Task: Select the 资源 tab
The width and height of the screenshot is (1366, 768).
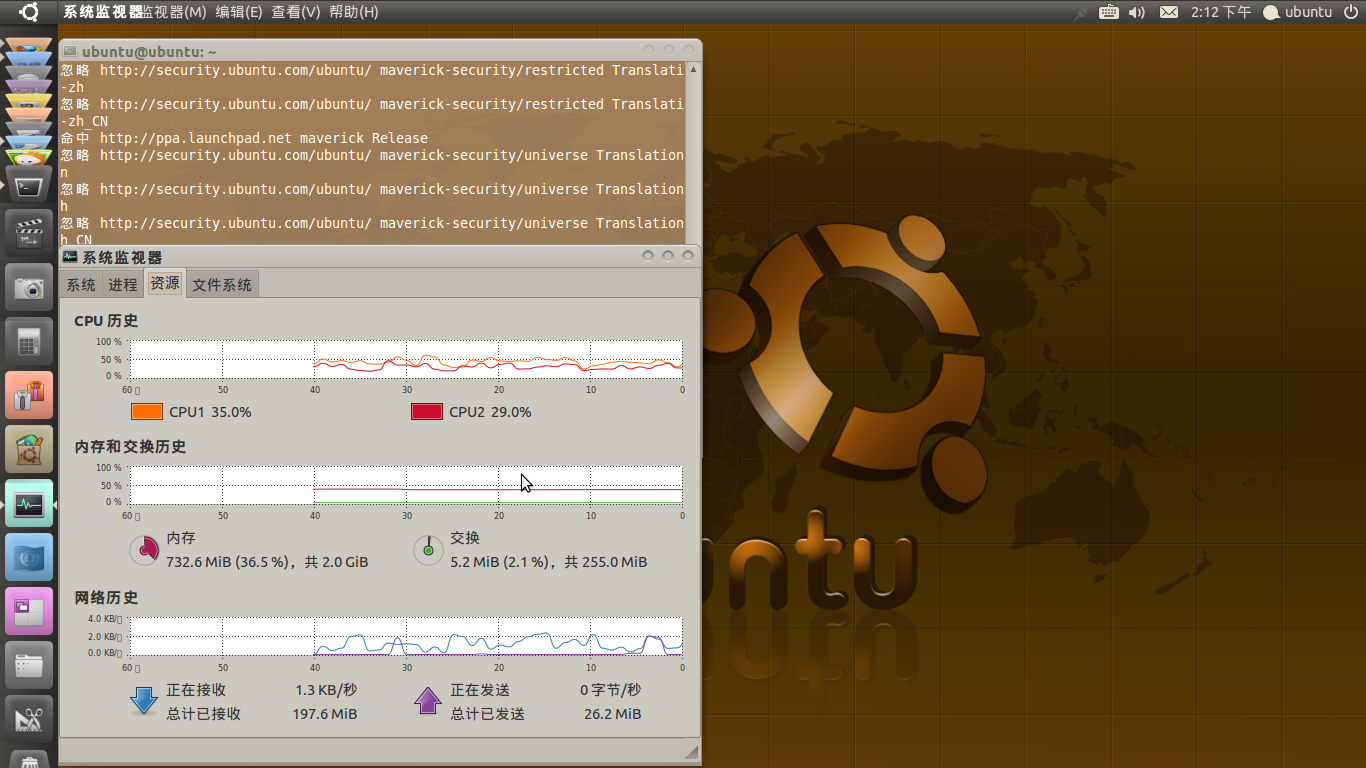Action: coord(165,283)
